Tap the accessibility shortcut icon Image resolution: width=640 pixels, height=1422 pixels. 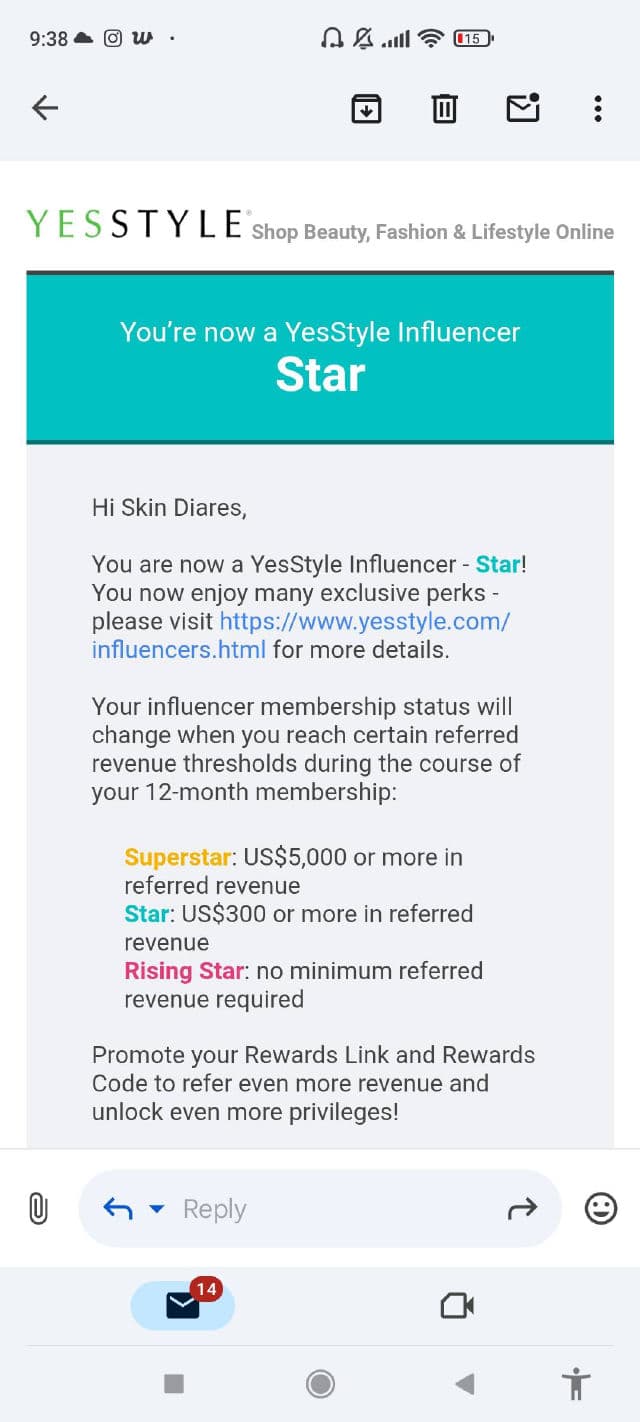coord(576,1384)
